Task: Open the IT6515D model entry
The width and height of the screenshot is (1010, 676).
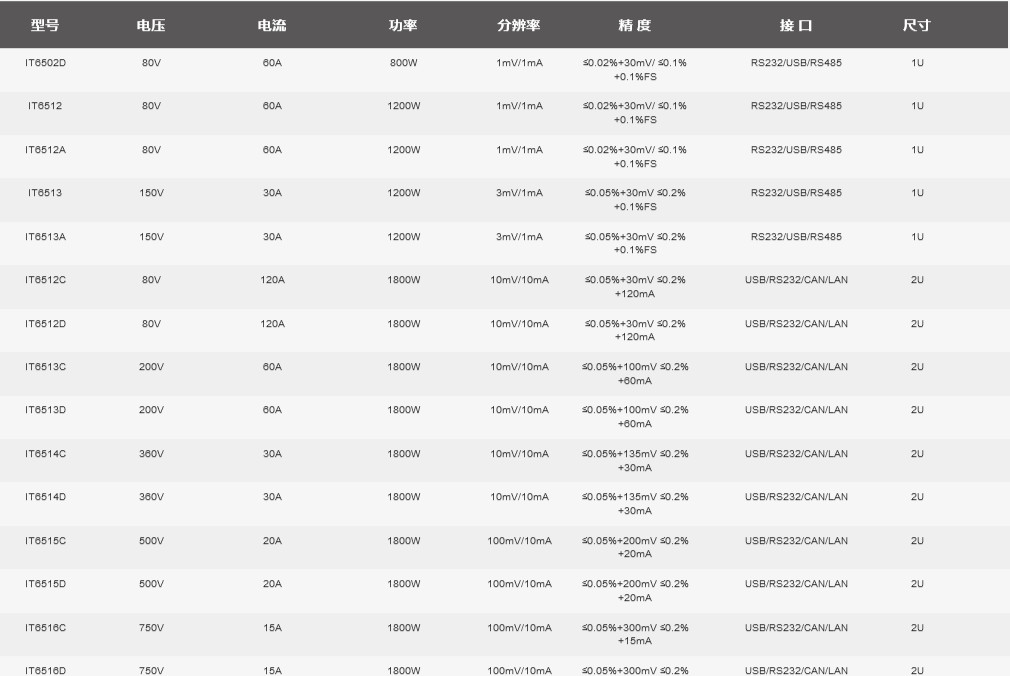Action: tap(45, 584)
